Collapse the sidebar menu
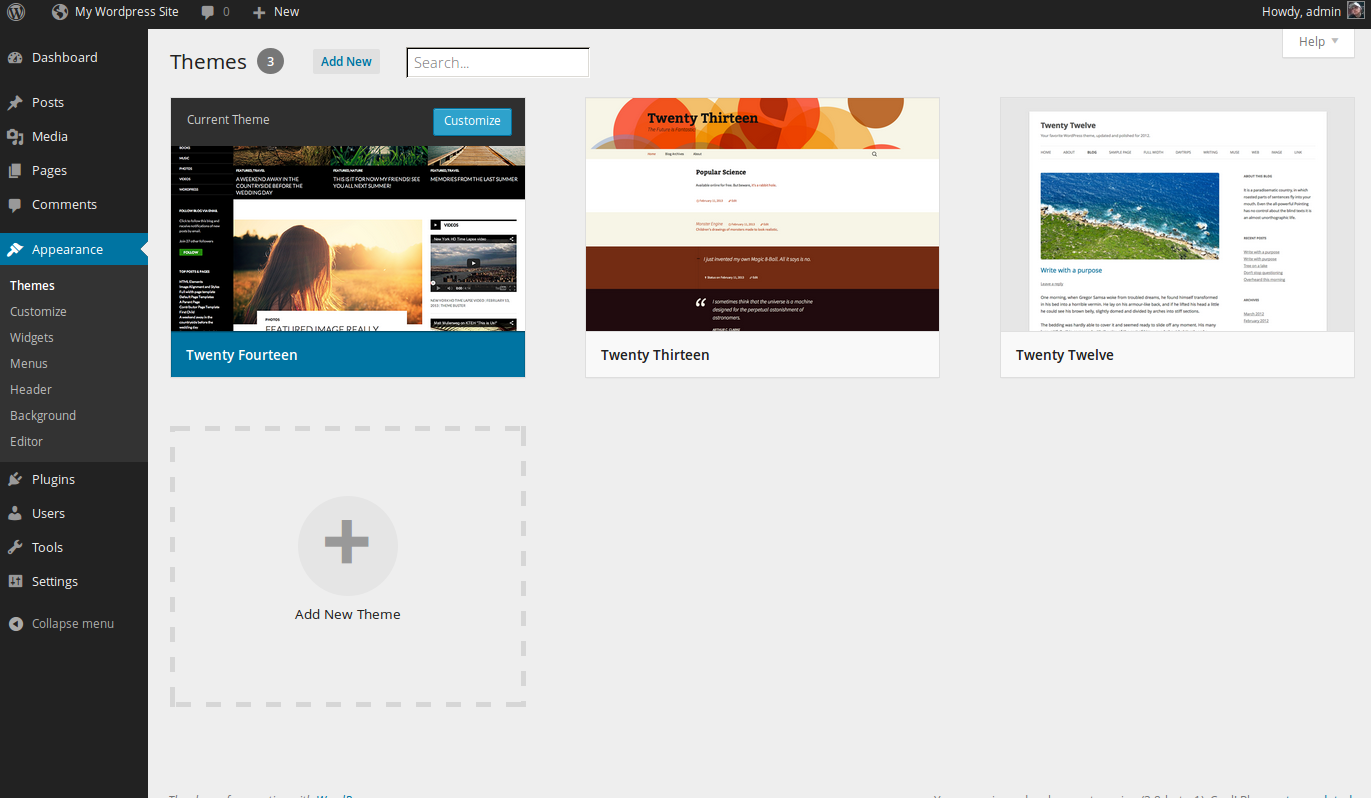Screen dimensions: 1371x798 click(x=62, y=624)
